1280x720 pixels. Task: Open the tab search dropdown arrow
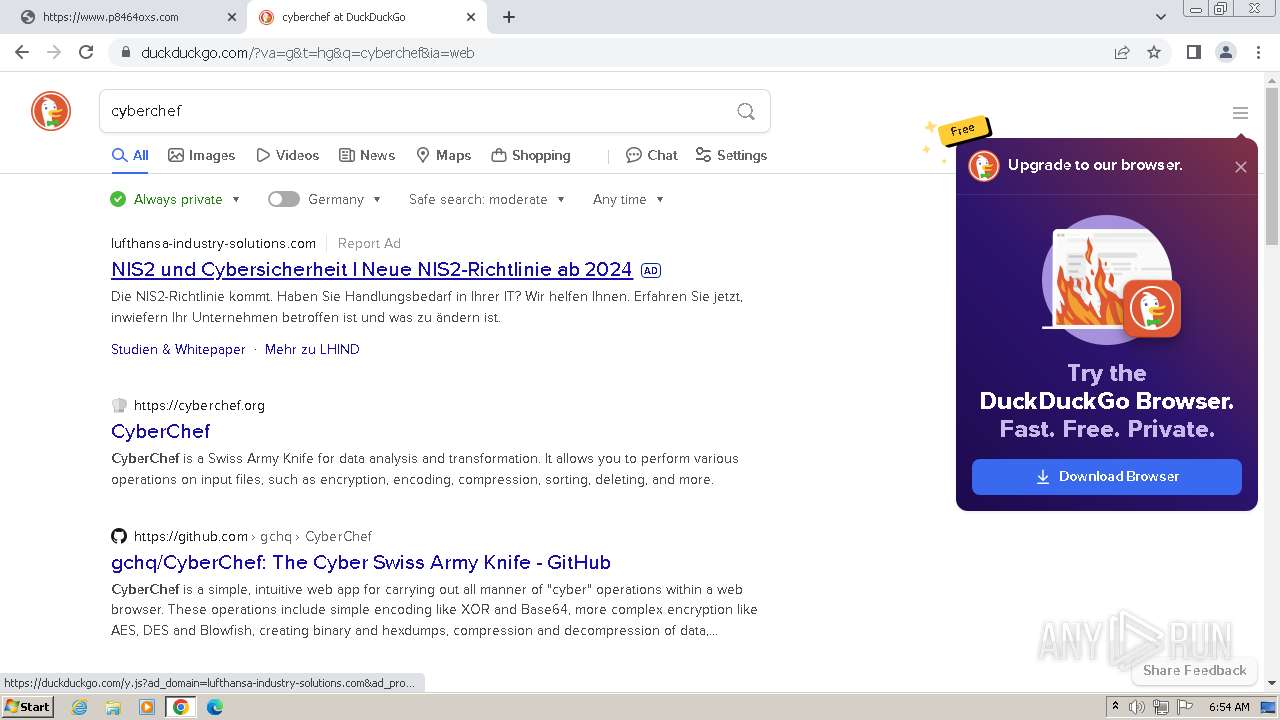1160,17
